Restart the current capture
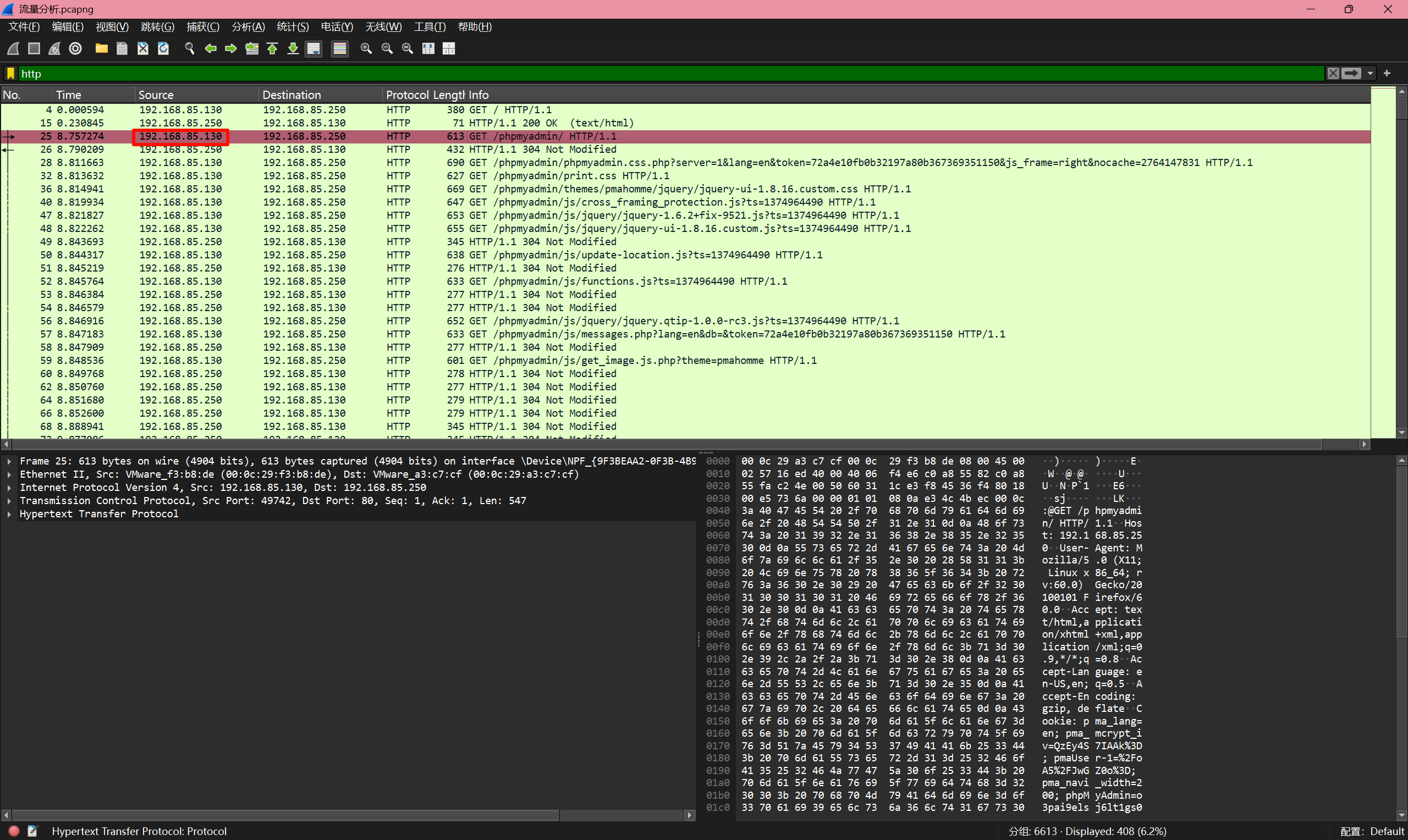 click(x=54, y=49)
